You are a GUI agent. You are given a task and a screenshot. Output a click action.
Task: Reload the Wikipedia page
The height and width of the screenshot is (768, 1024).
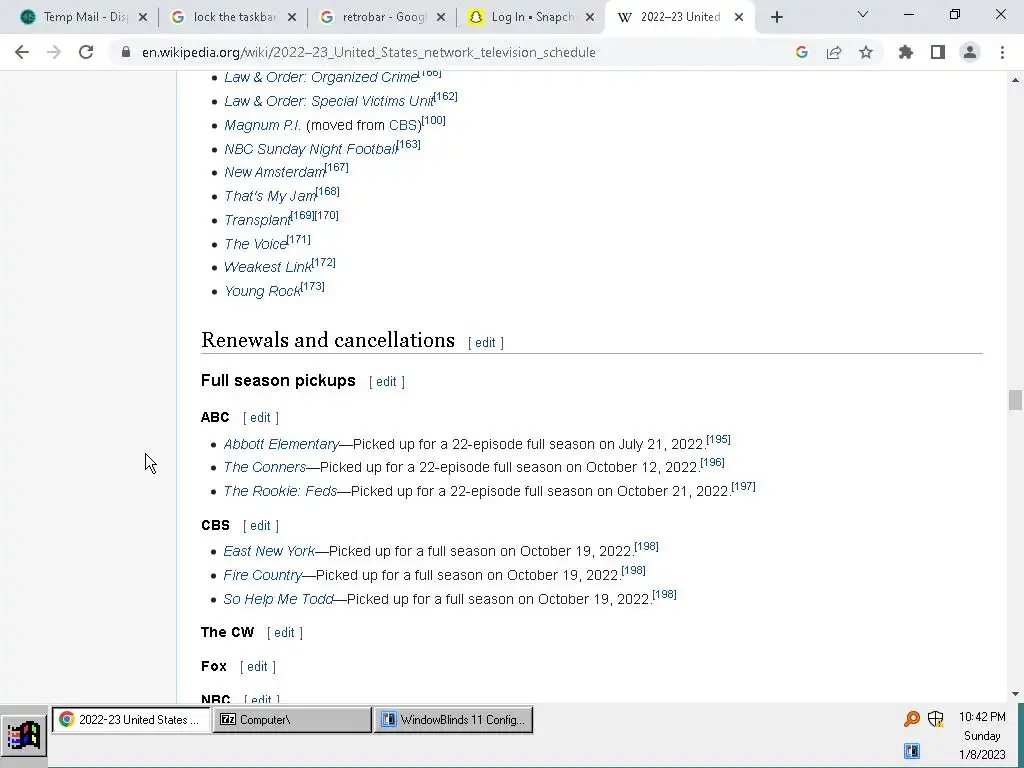coord(86,52)
